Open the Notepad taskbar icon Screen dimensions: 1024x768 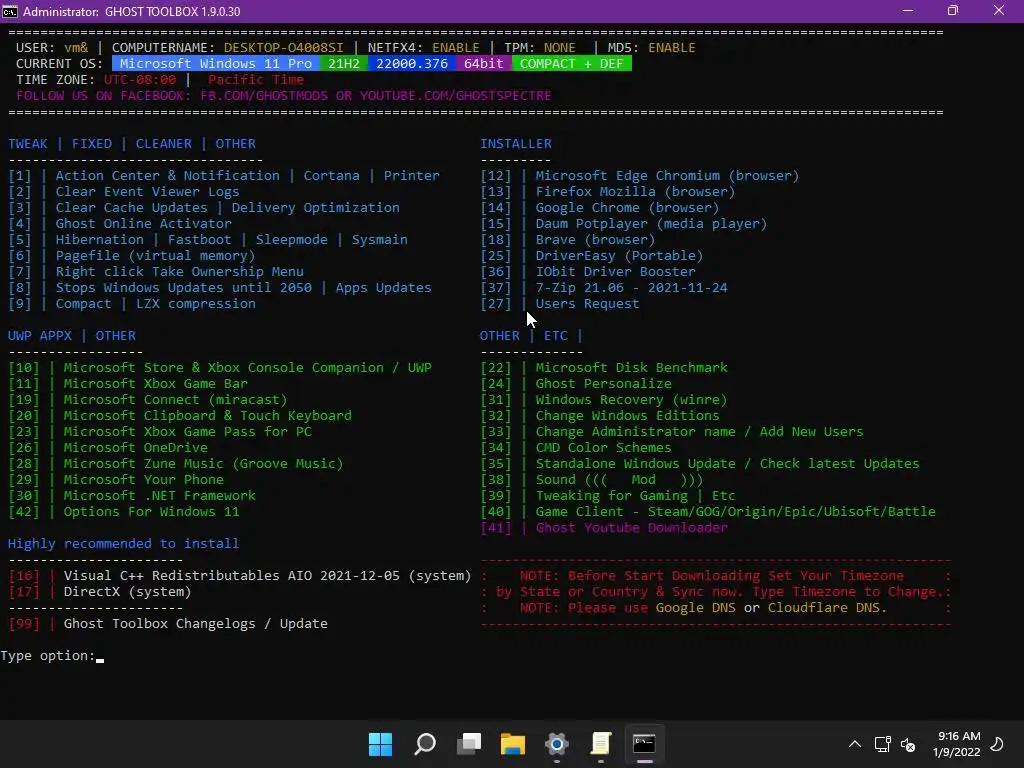(x=601, y=744)
